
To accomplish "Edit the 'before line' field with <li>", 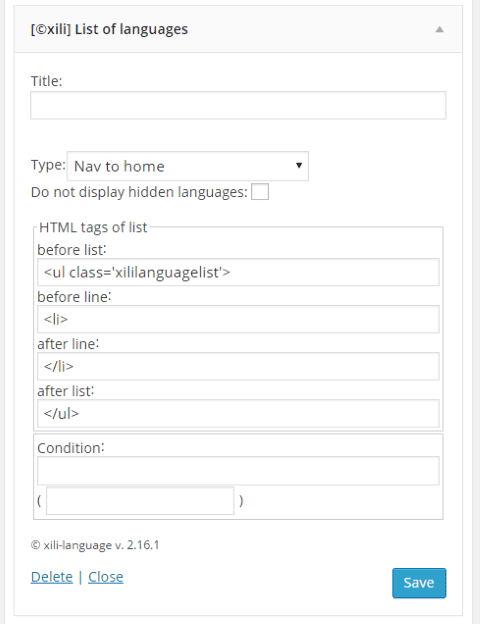I will coord(238,319).
